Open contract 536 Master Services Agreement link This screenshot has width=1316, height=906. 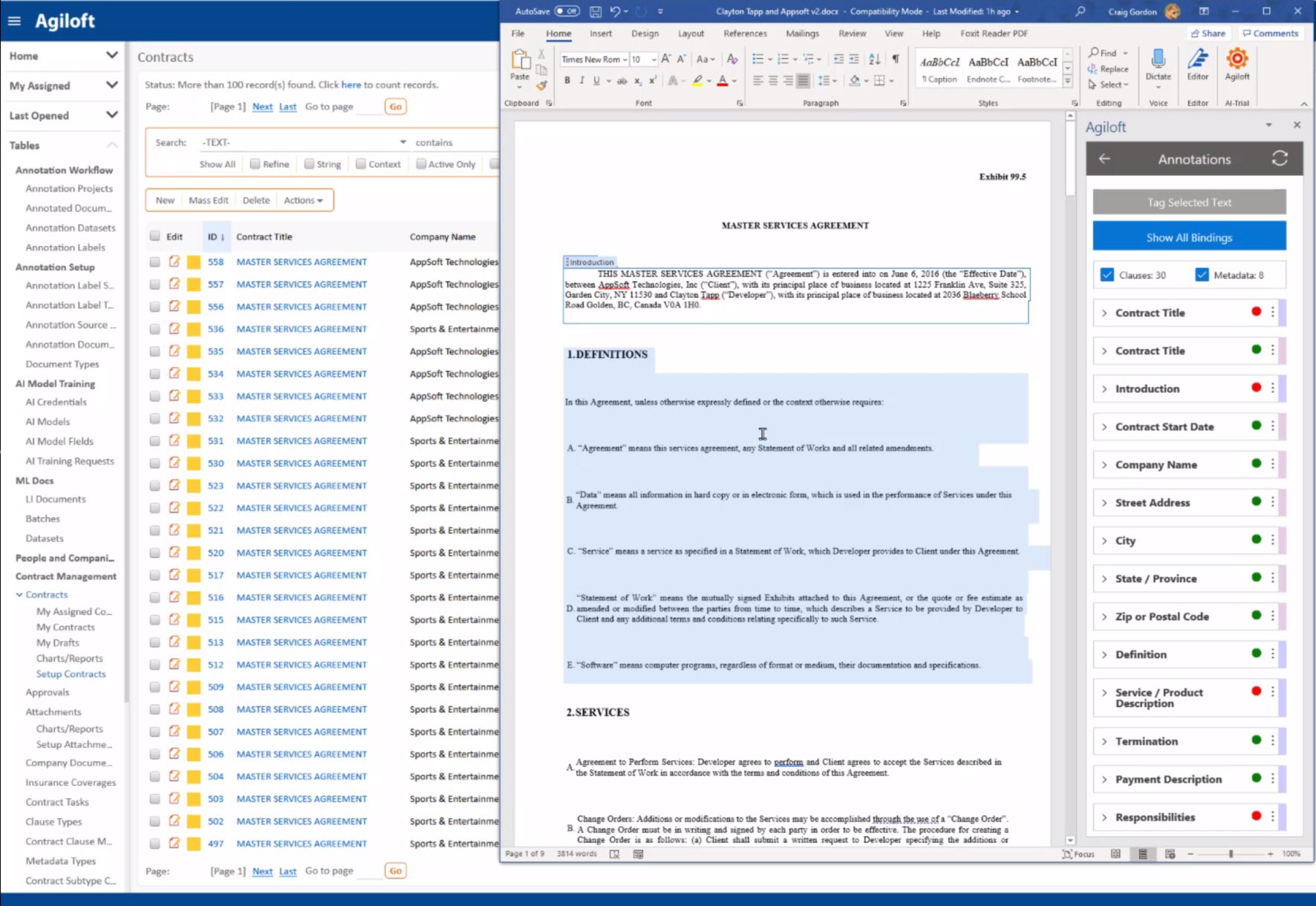302,329
